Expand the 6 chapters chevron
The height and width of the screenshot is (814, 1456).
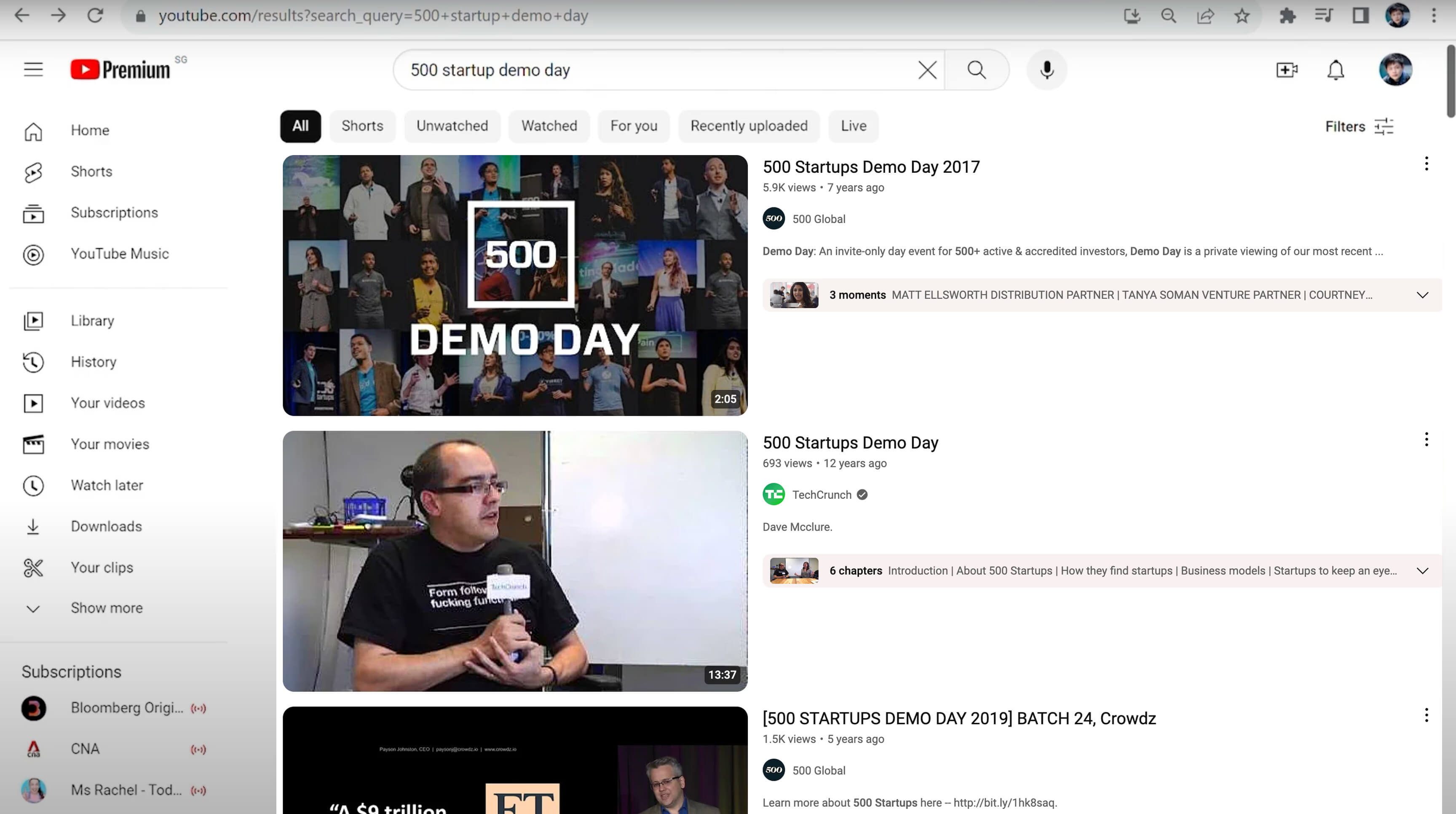[1422, 571]
